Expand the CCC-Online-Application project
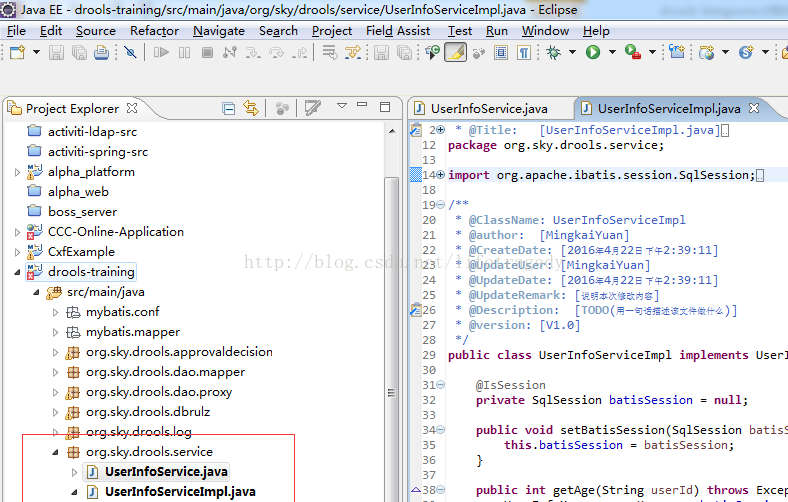 17,232
